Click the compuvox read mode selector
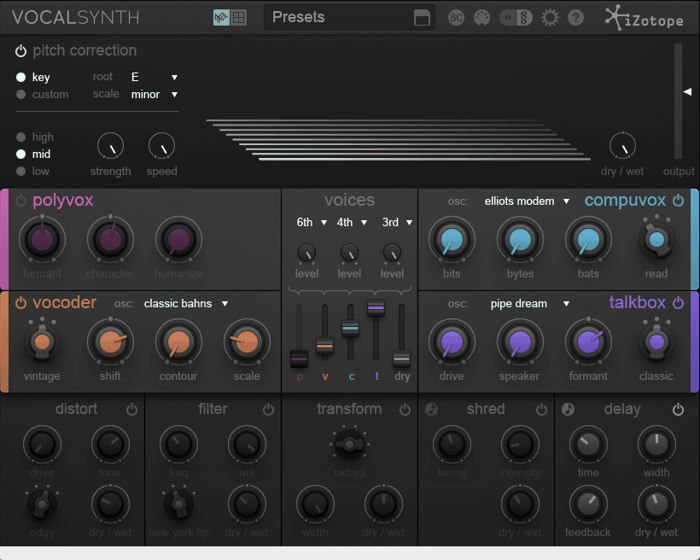The image size is (700, 560). click(656, 239)
